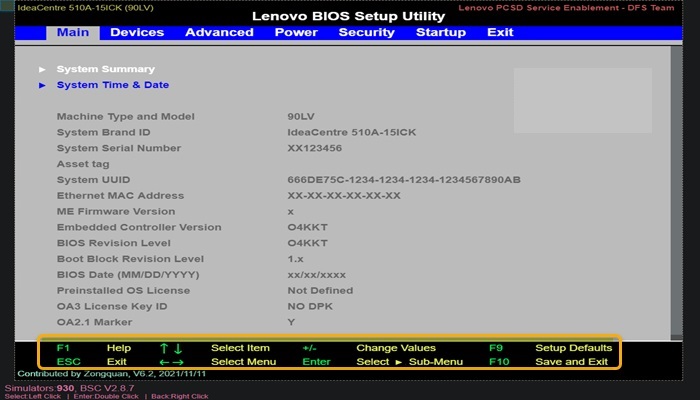Click the left arrow menu icon
This screenshot has width=700, height=400.
(164, 362)
